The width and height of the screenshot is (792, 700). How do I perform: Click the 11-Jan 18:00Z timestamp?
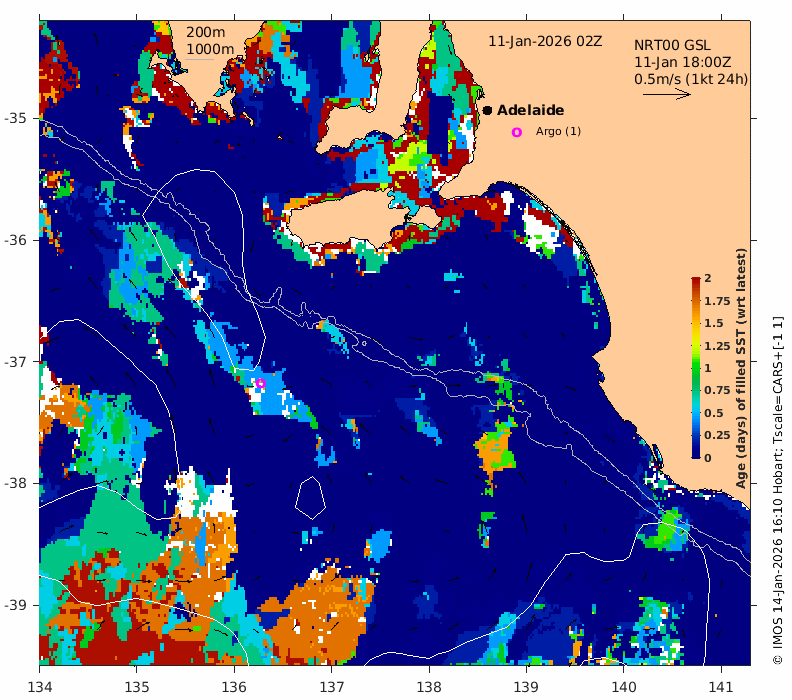pos(683,62)
